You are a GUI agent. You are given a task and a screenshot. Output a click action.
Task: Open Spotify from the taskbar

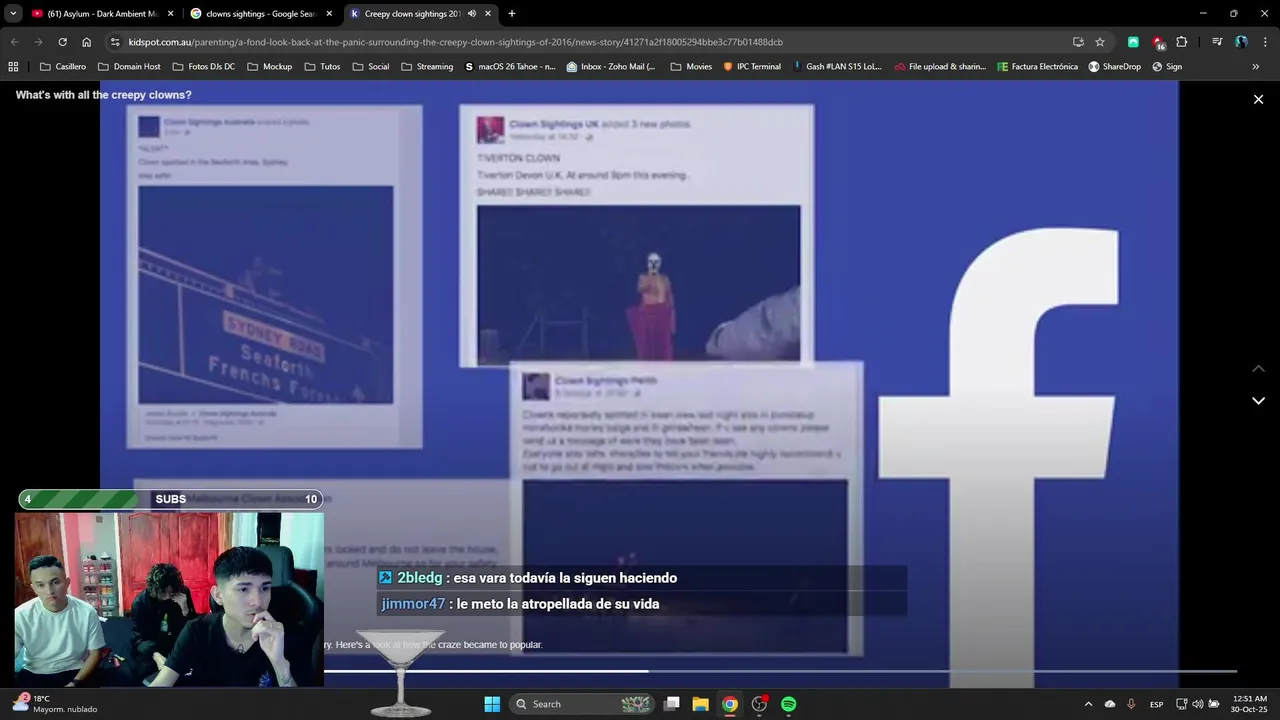tap(789, 704)
